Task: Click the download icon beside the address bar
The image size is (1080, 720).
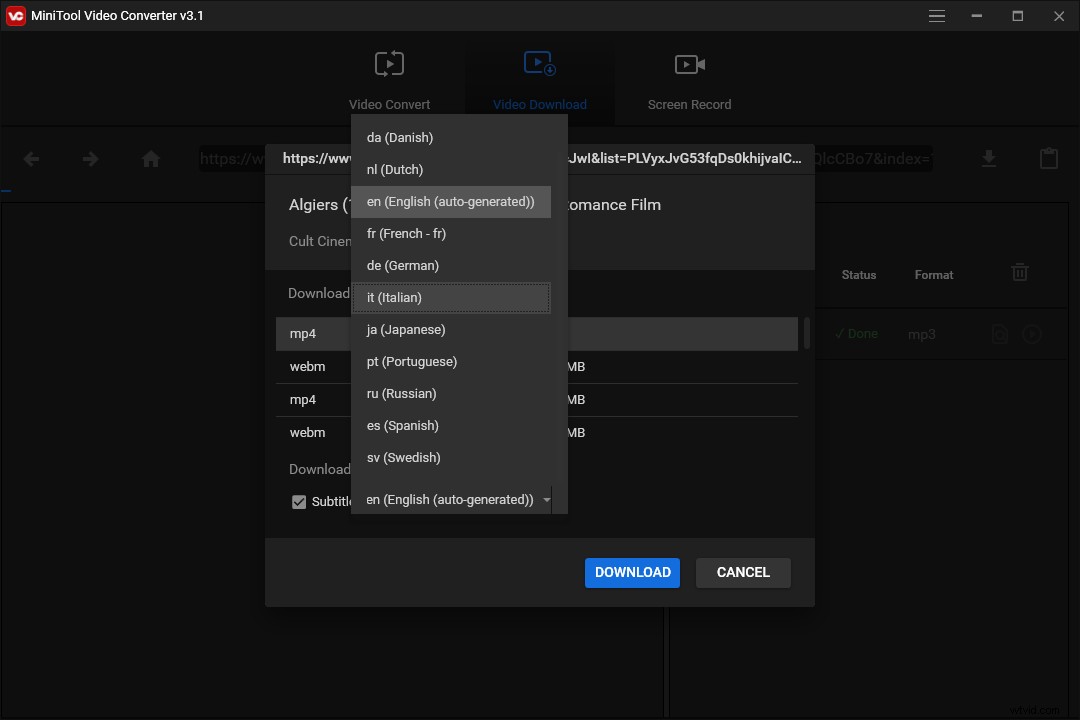Action: tap(989, 157)
